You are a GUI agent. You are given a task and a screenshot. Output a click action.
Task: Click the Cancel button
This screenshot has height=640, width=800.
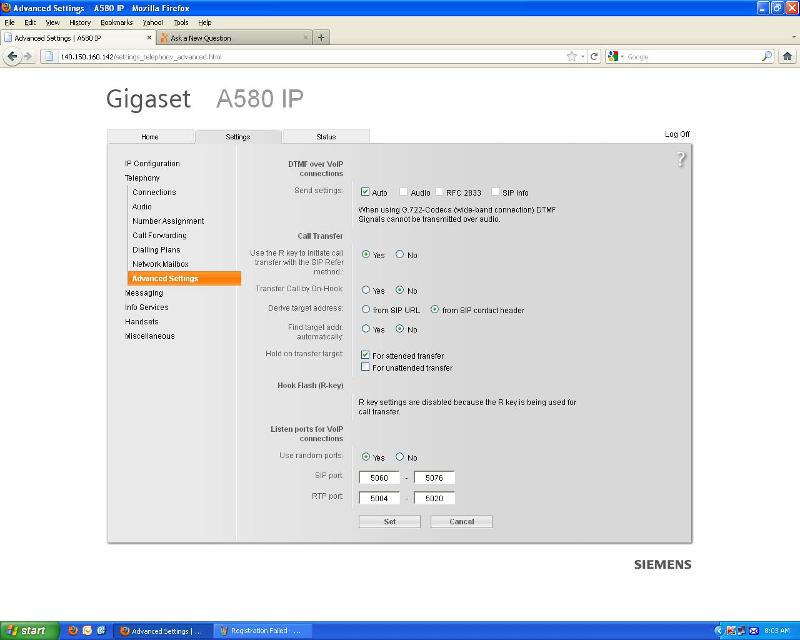[462, 521]
